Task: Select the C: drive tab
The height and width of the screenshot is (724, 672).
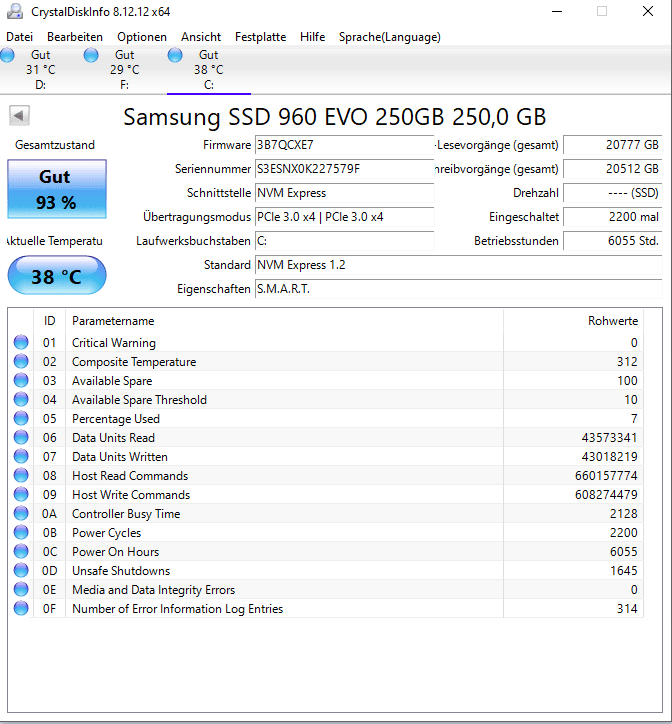Action: [x=209, y=70]
